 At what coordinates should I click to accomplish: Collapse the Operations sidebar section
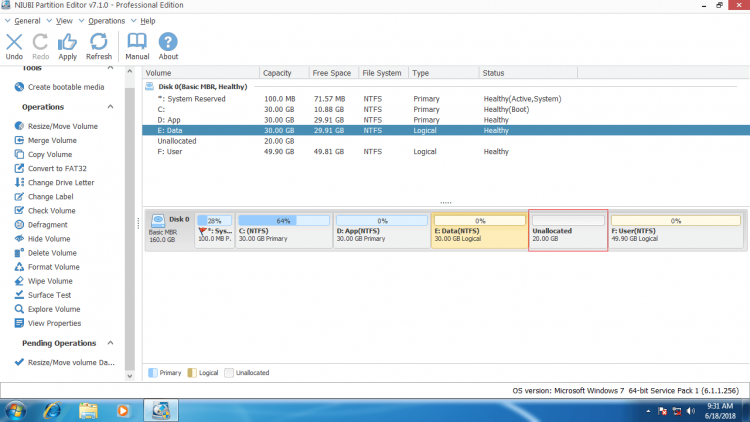point(110,107)
